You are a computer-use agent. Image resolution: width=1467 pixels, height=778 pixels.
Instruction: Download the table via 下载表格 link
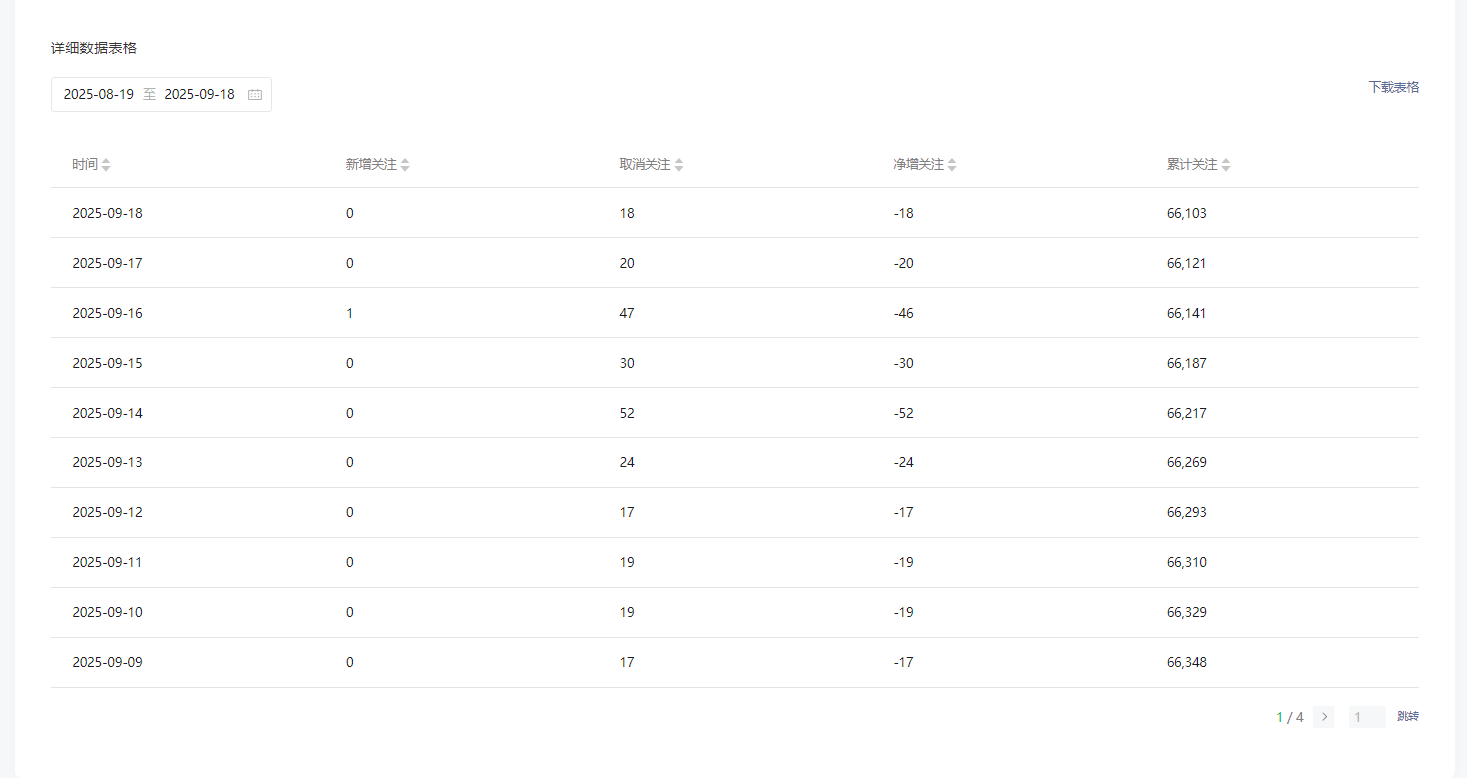[x=1393, y=87]
